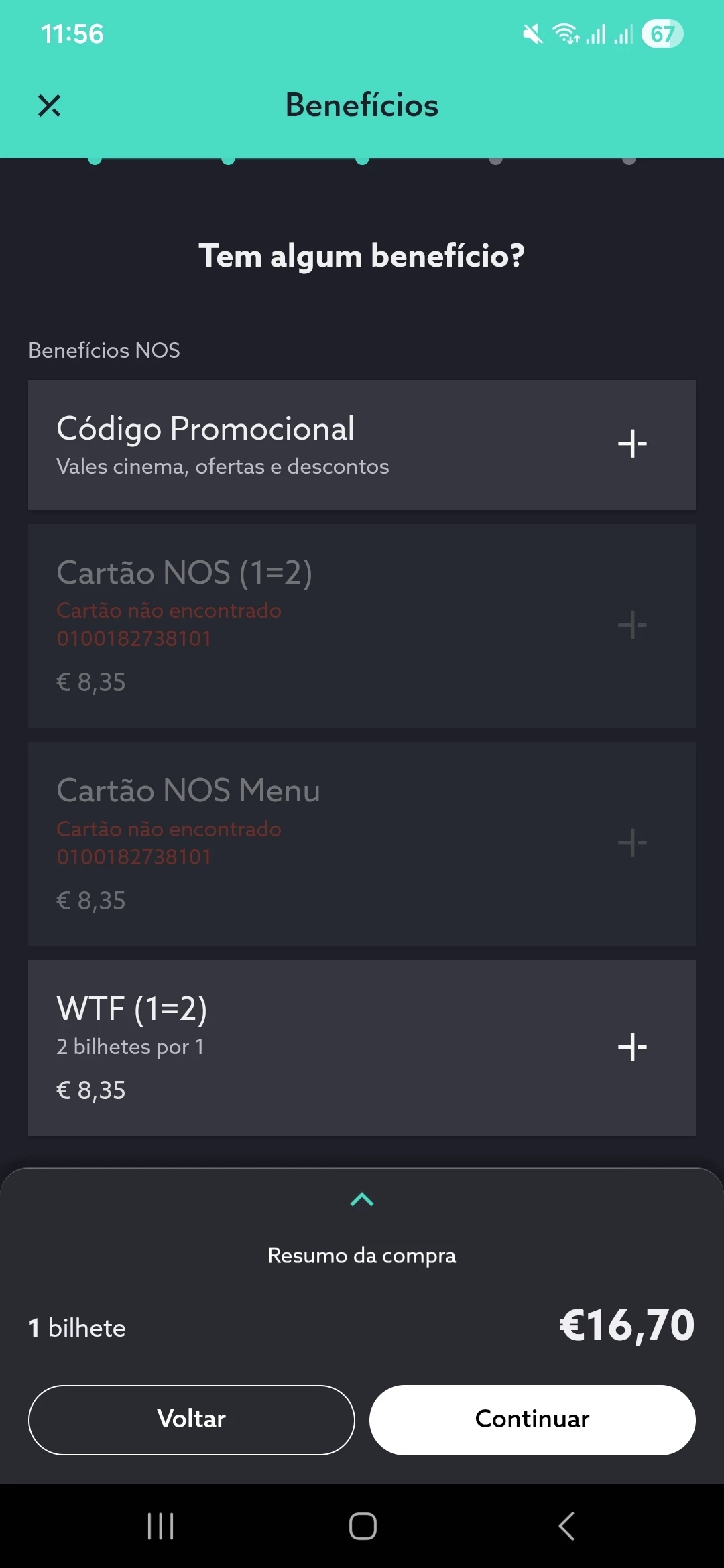
Task: Tap the battery level indicator
Action: tap(662, 34)
